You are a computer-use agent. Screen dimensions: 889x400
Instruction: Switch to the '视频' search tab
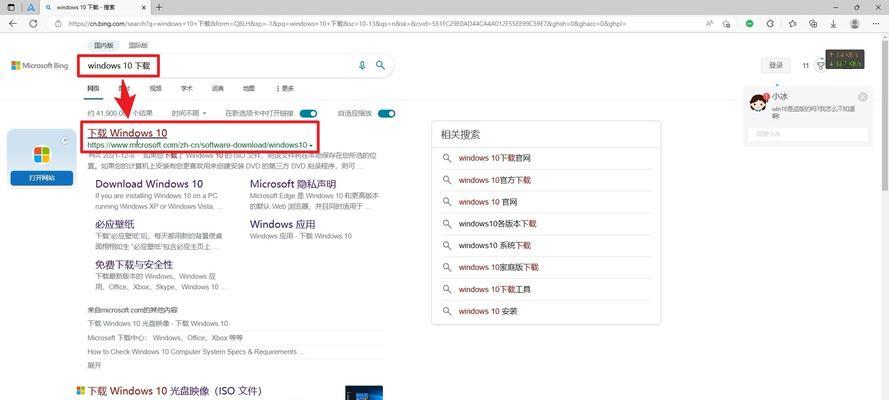tap(155, 88)
